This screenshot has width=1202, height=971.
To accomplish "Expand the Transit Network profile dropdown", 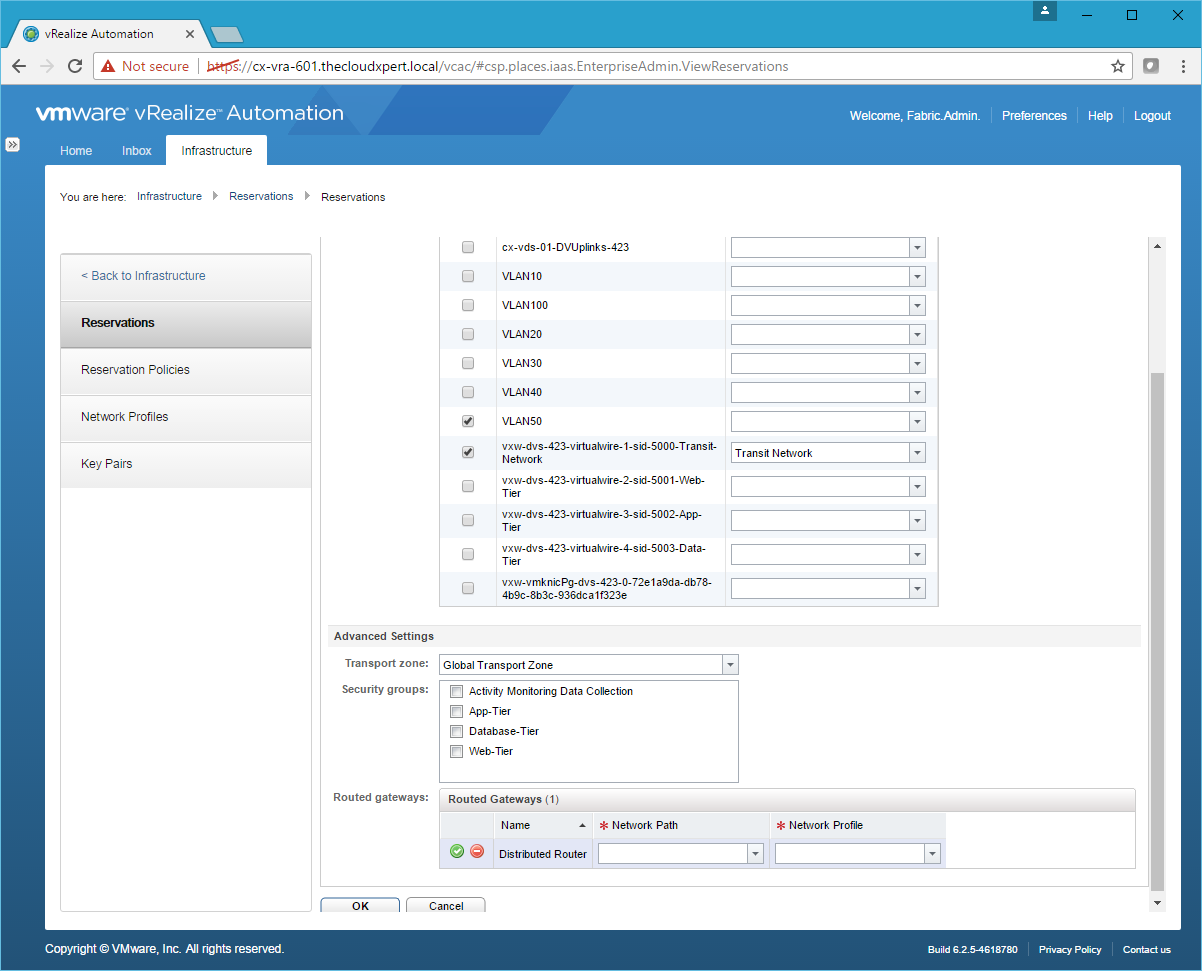I will point(917,453).
